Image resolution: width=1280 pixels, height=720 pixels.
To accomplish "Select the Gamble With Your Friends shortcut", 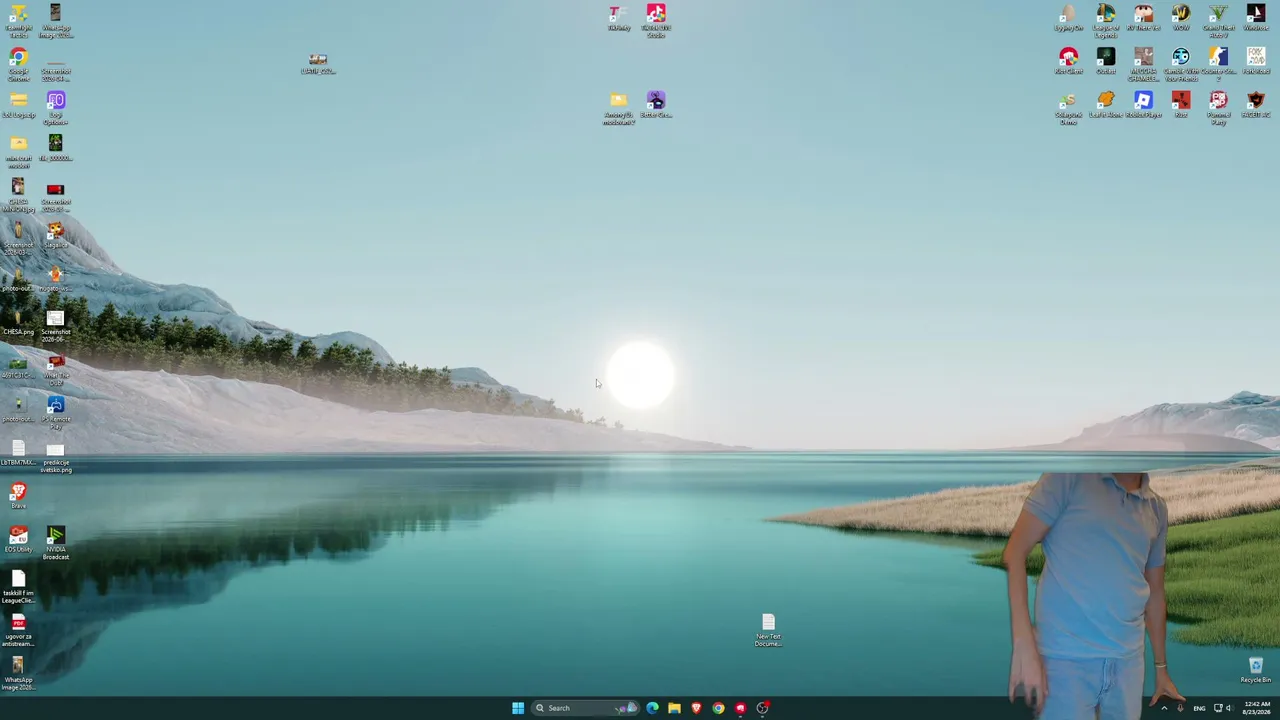I will coord(1181,64).
